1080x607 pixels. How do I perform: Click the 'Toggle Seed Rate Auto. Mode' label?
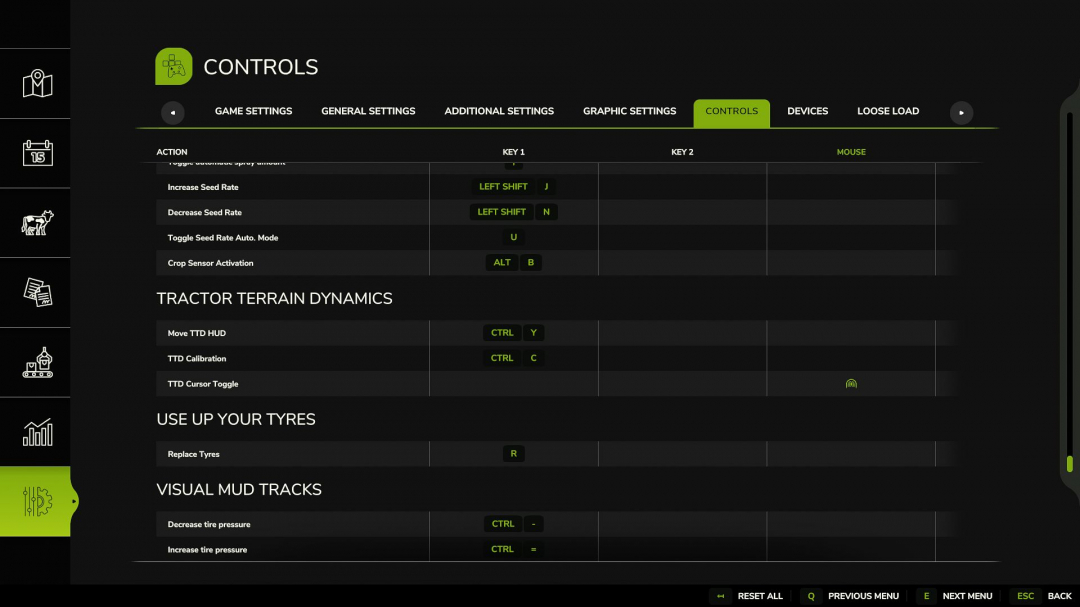[x=222, y=238]
